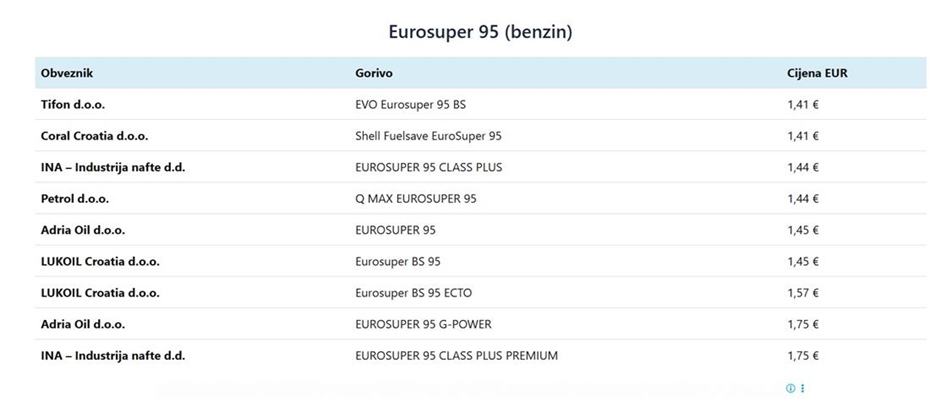Click EUROSUPER 95 CLASS PLUS PREMIUM text

(457, 356)
